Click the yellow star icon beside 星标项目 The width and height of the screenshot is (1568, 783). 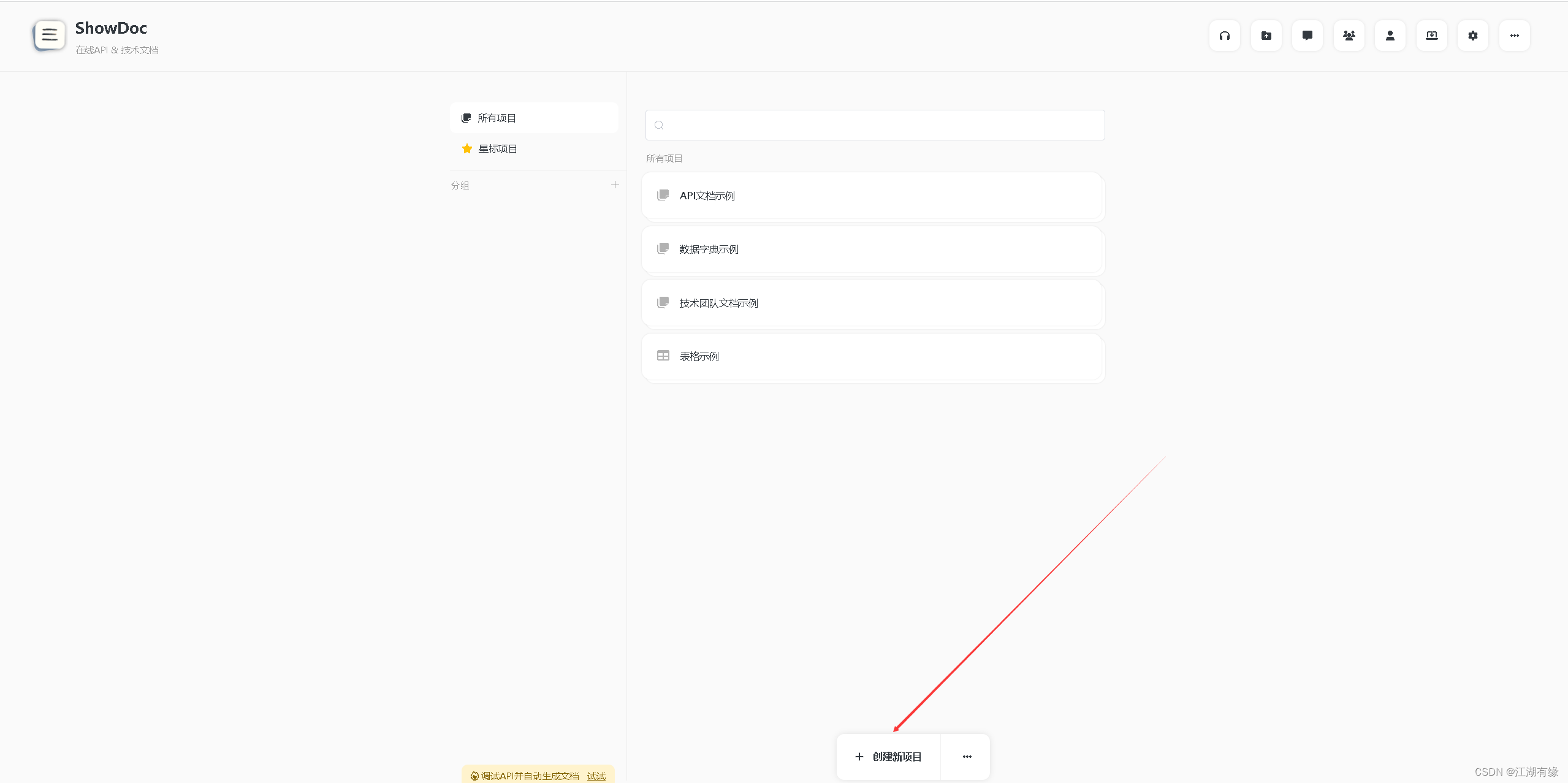[466, 148]
